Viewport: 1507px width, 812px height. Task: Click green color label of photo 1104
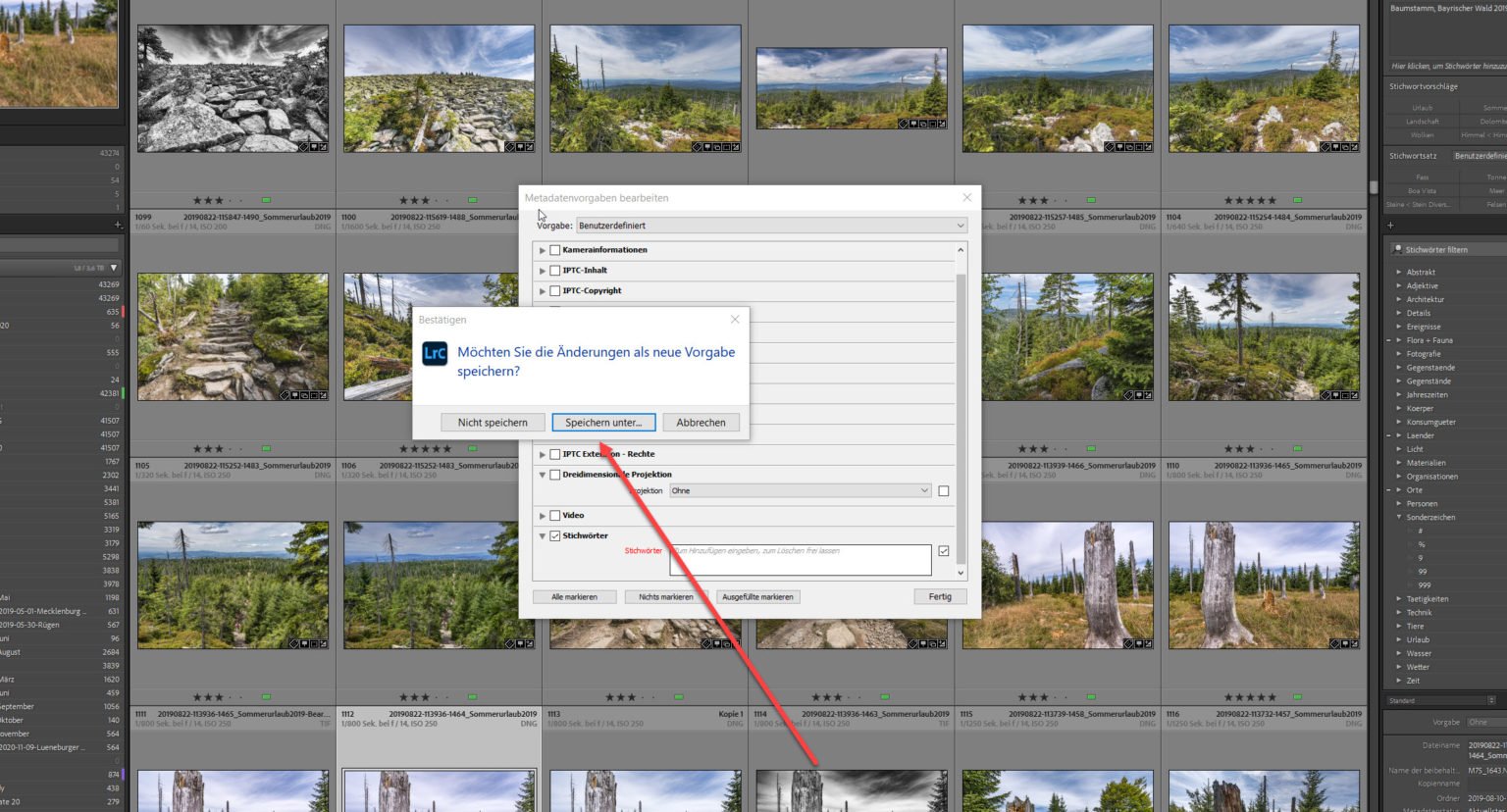pyautogui.click(x=1297, y=200)
